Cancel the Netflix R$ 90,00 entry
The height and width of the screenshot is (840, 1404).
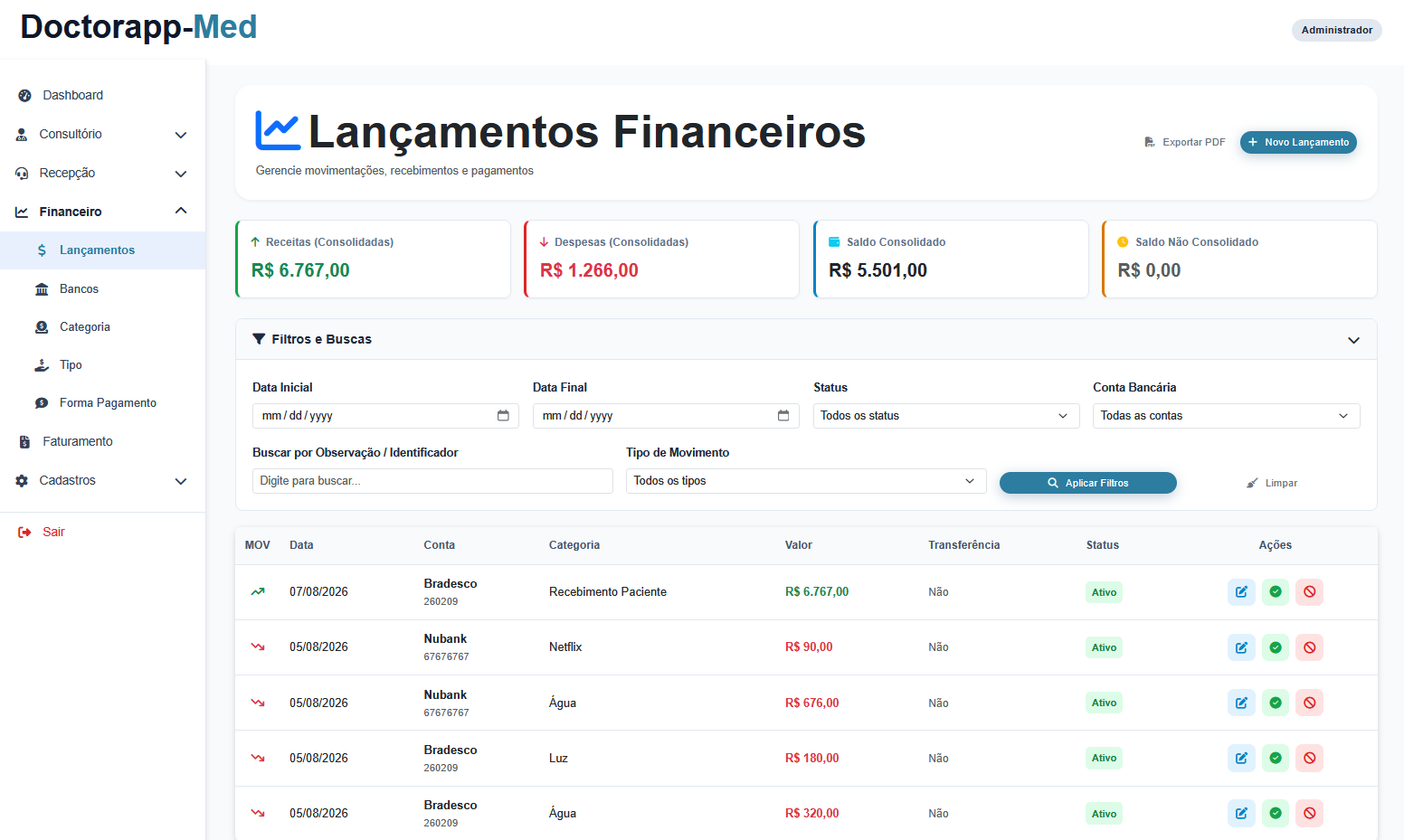(1309, 647)
